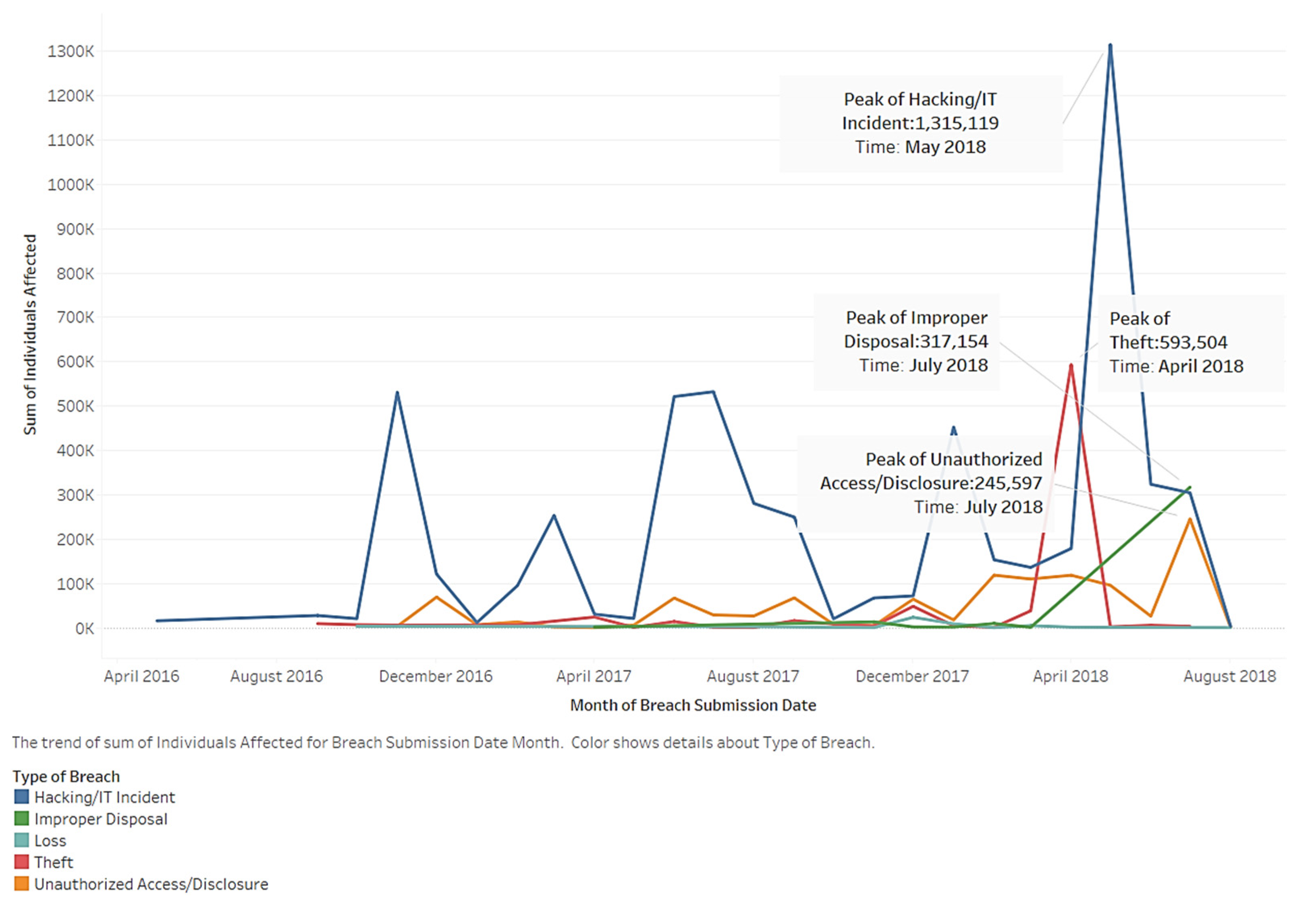The image size is (1316, 905).
Task: Click the April 2018 x-axis label
Action: pos(1070,676)
